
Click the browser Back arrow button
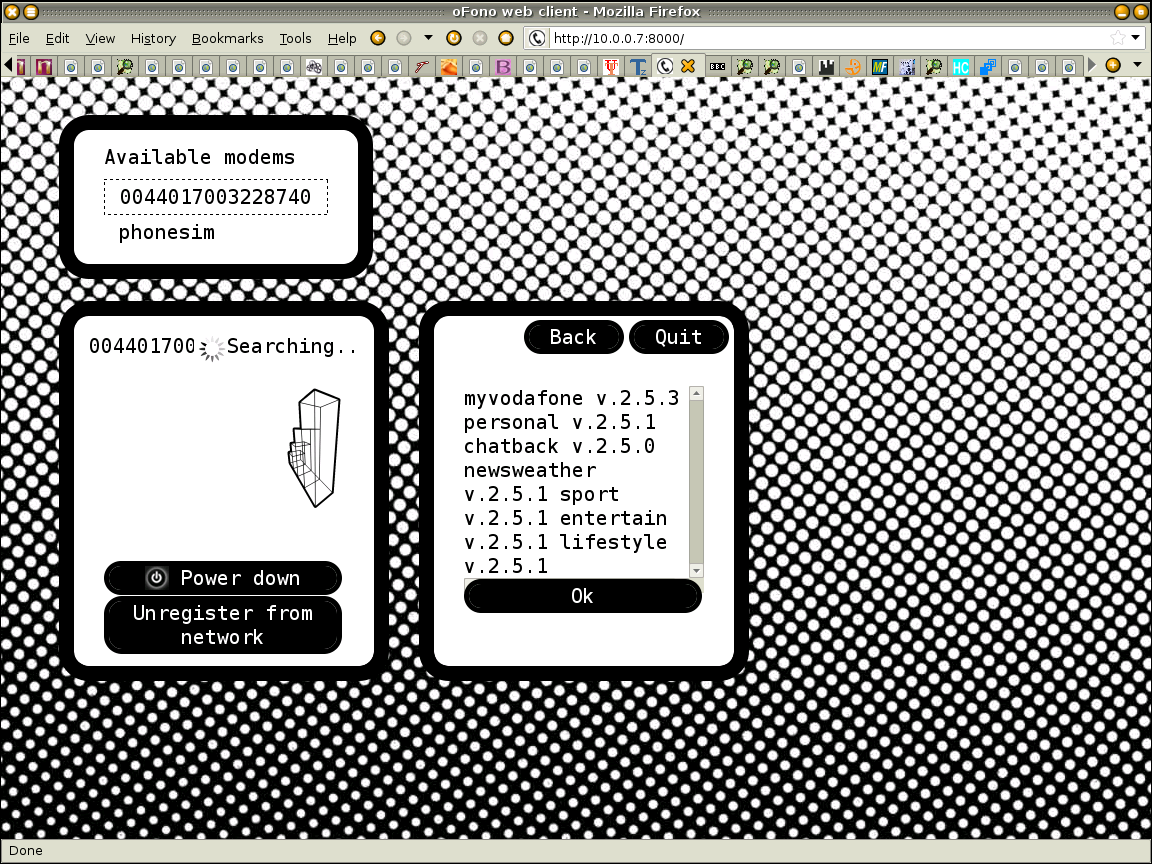click(x=378, y=38)
